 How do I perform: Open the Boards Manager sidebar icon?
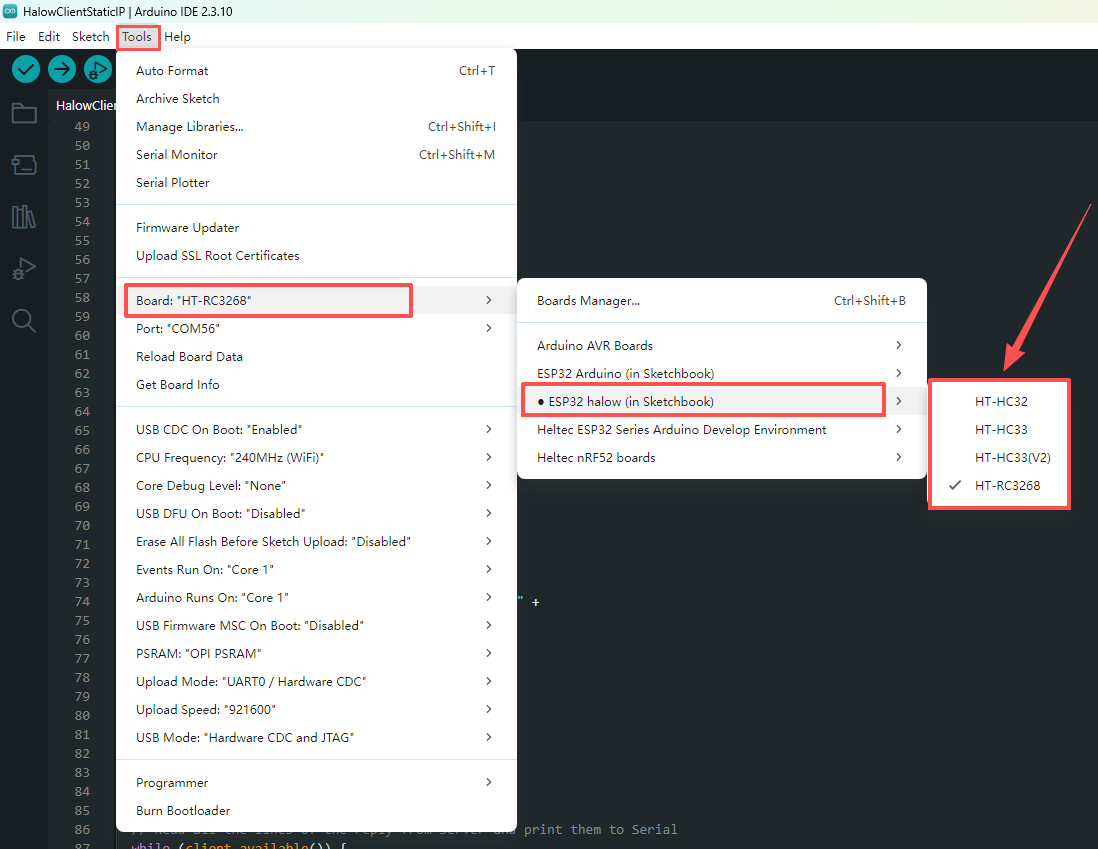point(24,165)
